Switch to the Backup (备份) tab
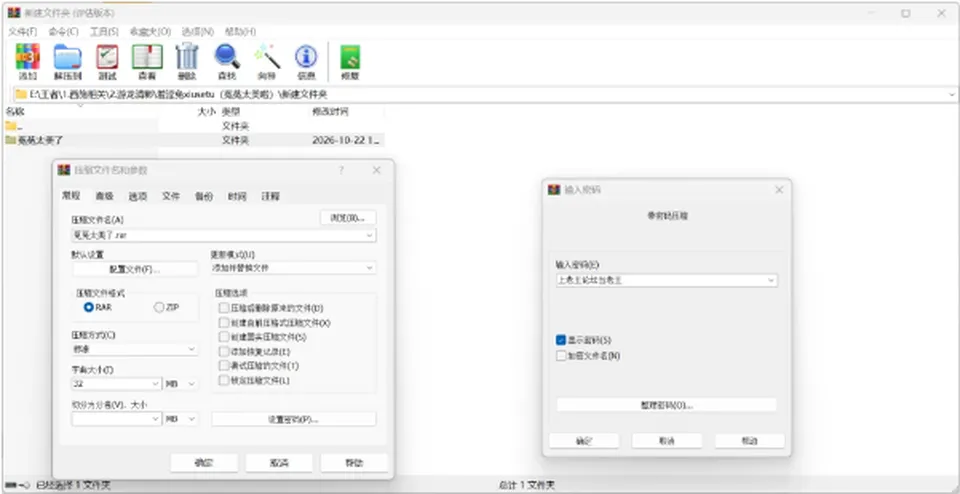Viewport: 960px width, 494px height. 204,196
